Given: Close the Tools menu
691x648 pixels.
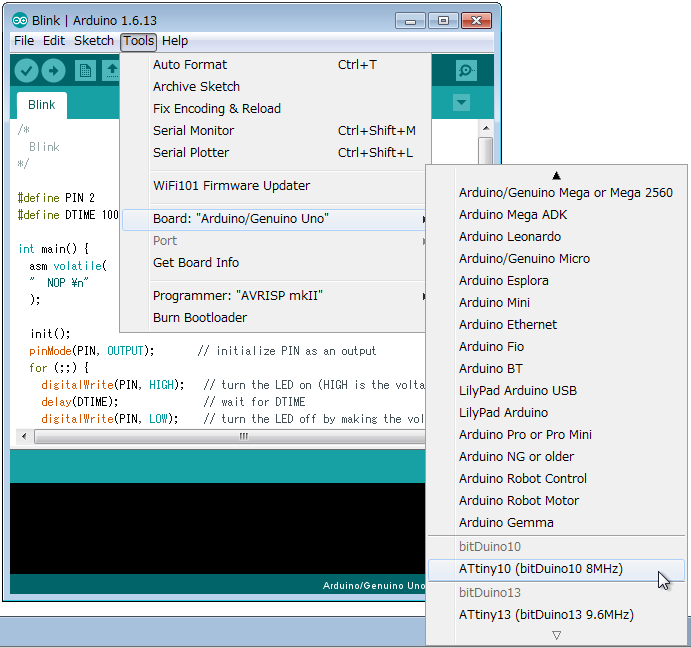Looking at the screenshot, I should pyautogui.click(x=138, y=41).
